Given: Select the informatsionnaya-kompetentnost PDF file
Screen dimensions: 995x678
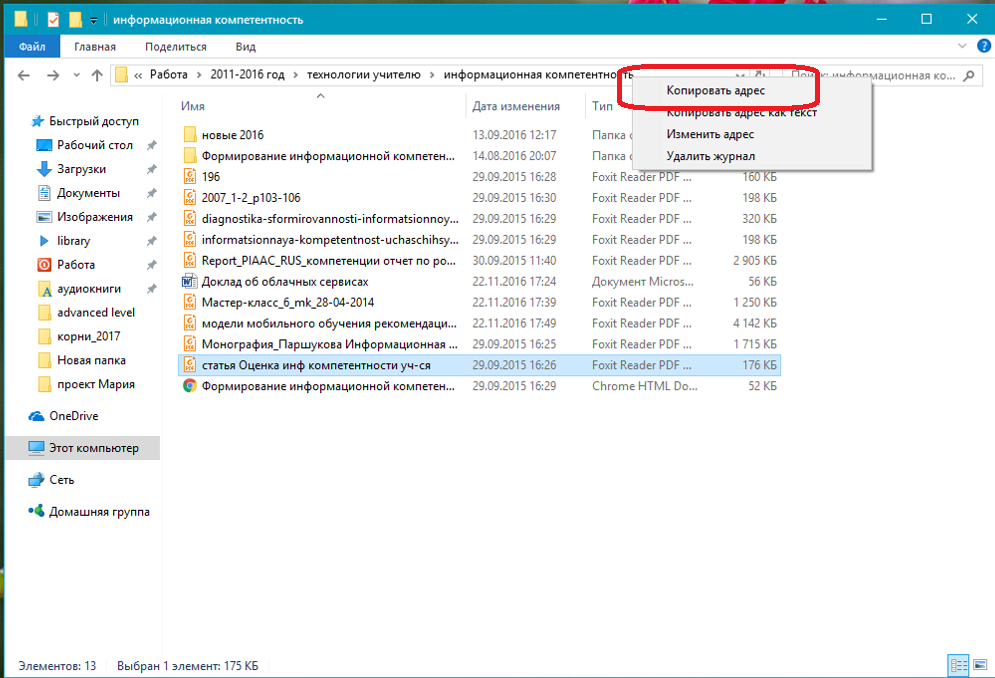Looking at the screenshot, I should [x=330, y=239].
